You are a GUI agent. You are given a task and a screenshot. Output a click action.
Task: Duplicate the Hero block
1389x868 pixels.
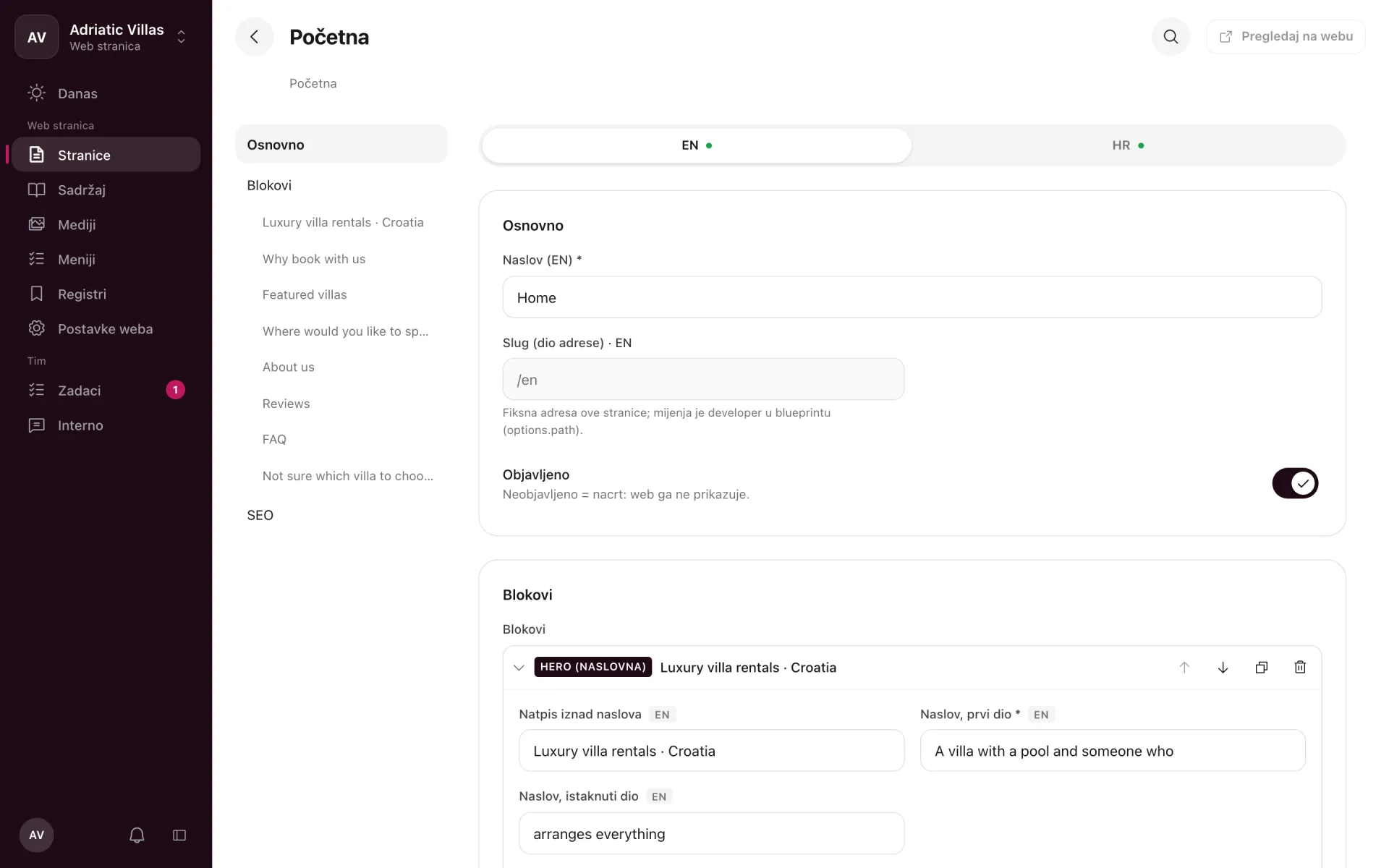click(x=1262, y=667)
